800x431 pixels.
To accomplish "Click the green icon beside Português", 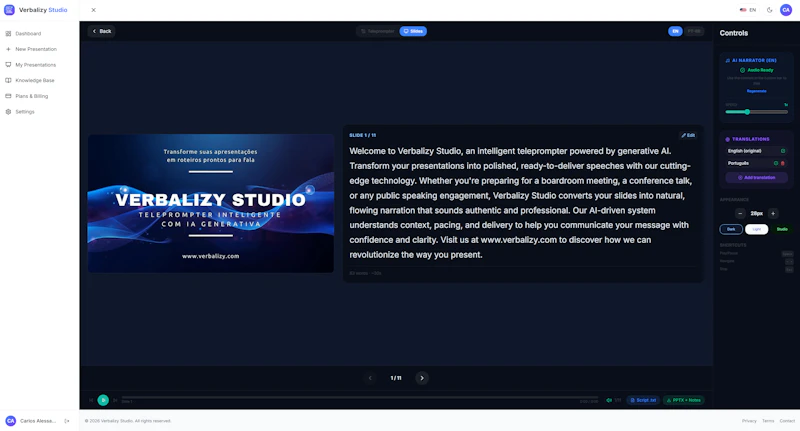I will (776, 163).
